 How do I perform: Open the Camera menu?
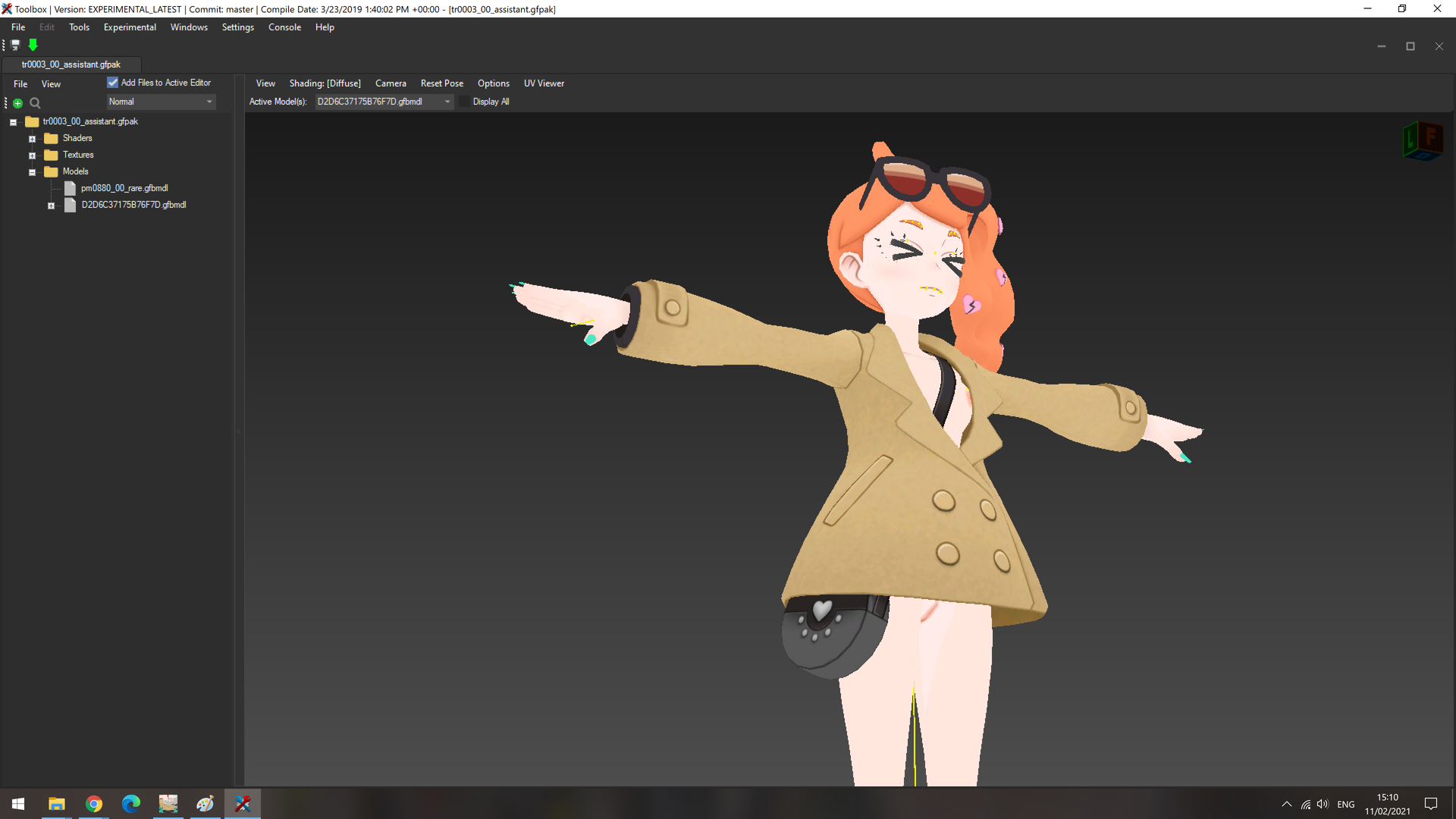(x=391, y=83)
